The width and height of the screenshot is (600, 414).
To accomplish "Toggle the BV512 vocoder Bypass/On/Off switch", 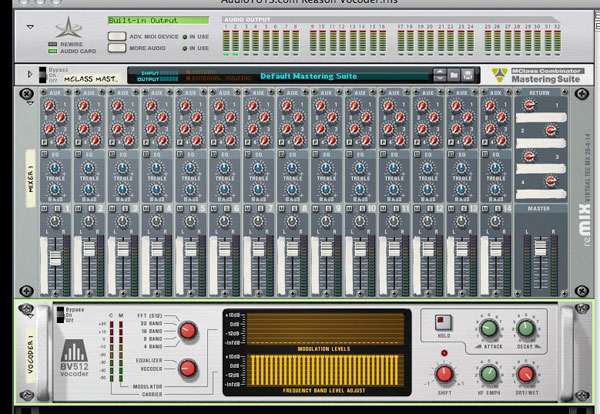I will (60, 315).
